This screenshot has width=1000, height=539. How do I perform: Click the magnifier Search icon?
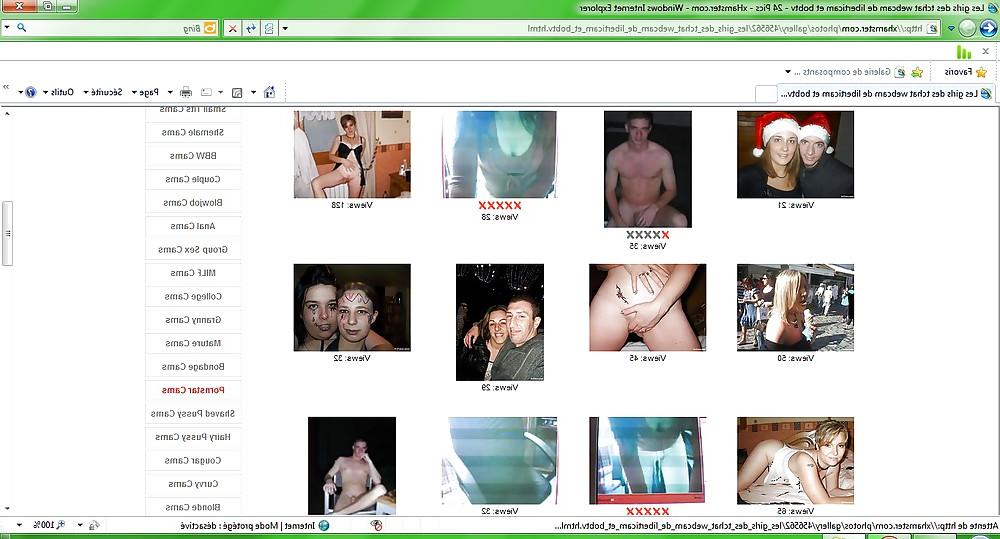(x=21, y=28)
